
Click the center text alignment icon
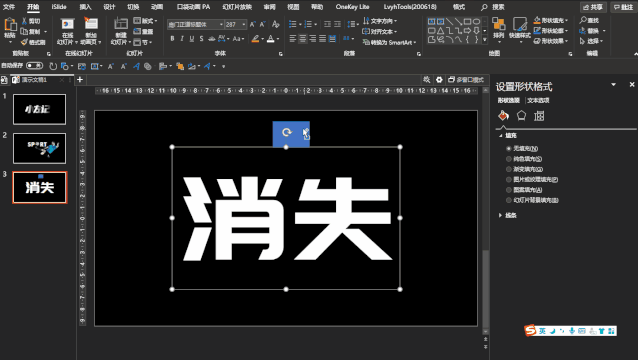pyautogui.click(x=303, y=39)
